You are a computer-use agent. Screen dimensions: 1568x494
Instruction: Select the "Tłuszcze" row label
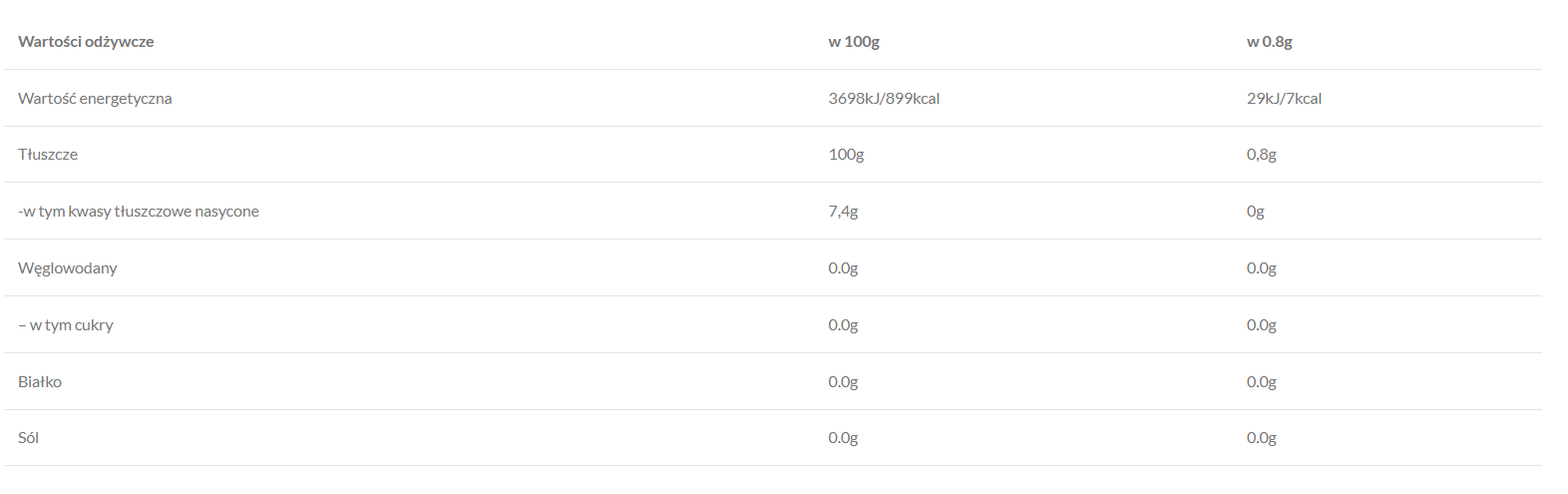point(48,155)
